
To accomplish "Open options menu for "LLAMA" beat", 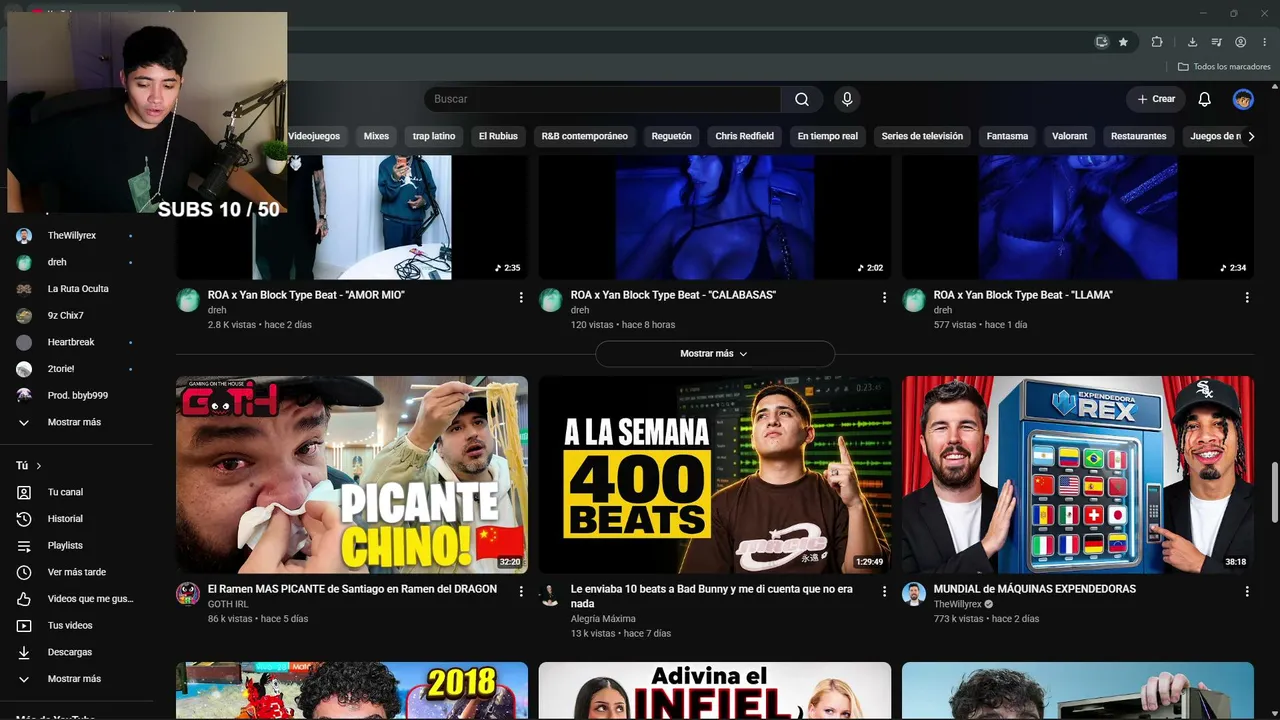I will click(x=1247, y=297).
